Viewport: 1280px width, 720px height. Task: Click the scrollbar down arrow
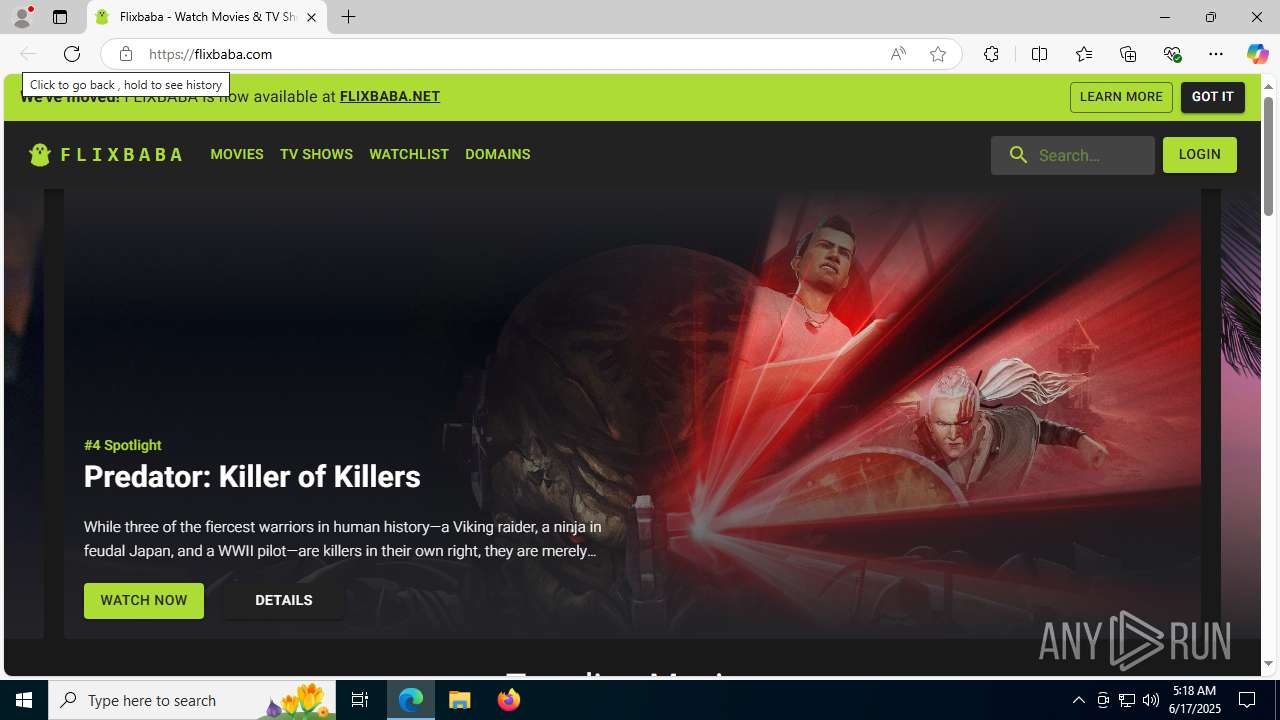coord(1268,664)
